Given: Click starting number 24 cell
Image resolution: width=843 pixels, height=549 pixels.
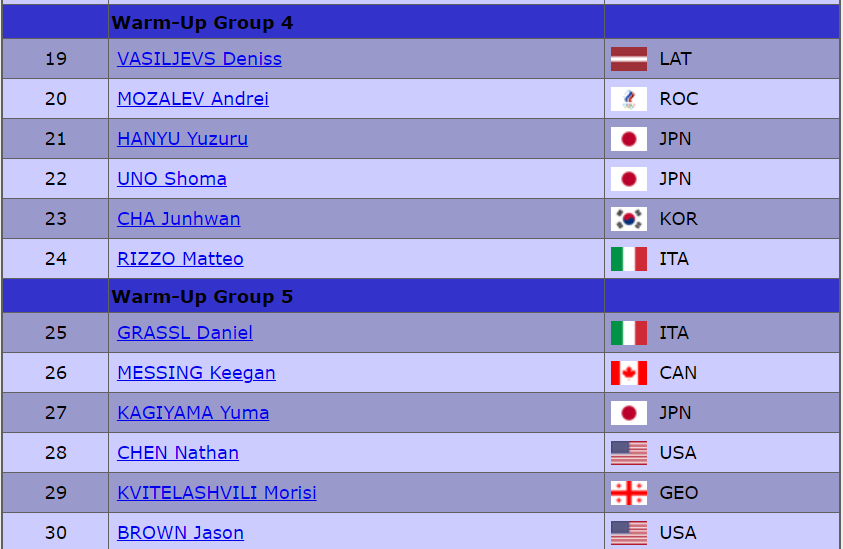Looking at the screenshot, I should pos(56,259).
